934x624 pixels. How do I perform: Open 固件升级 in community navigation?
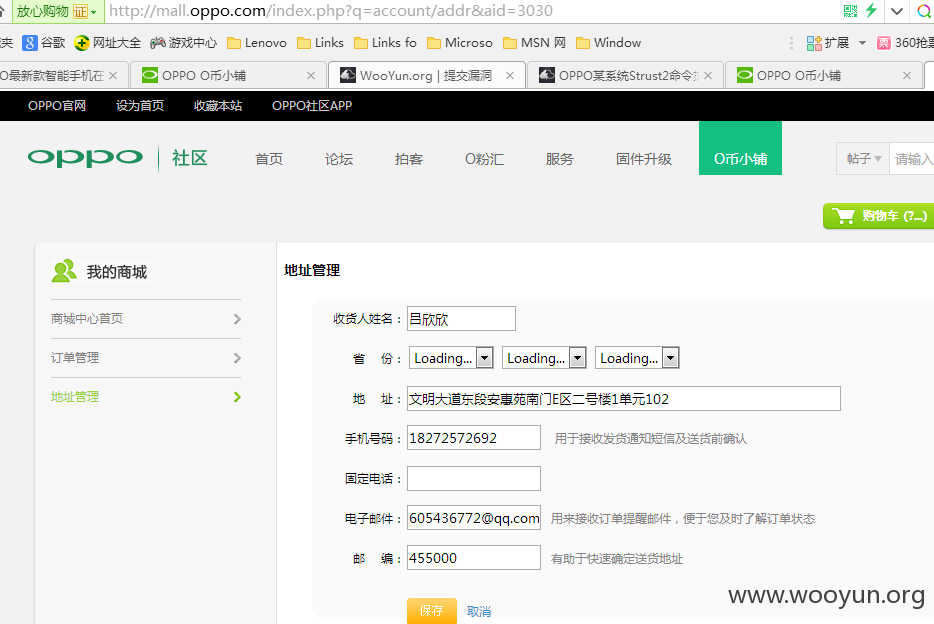(x=643, y=159)
